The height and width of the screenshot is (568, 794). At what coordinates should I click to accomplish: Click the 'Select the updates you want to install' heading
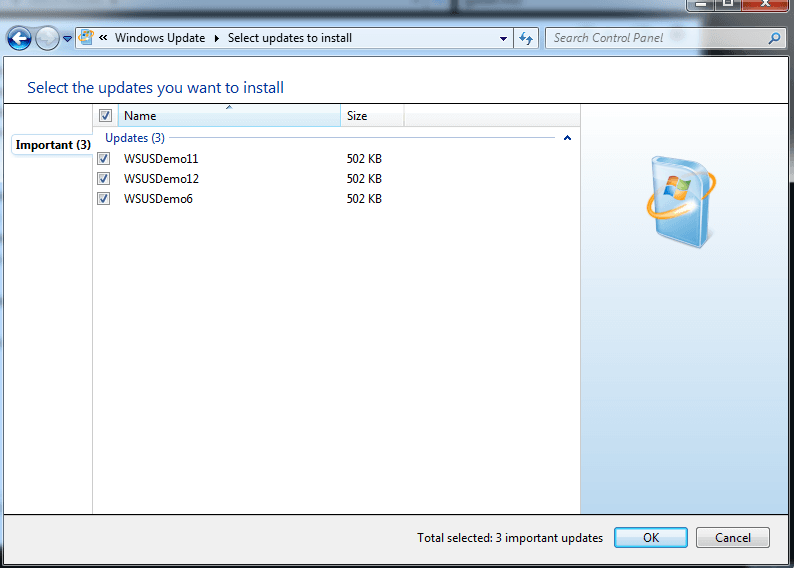coord(155,88)
